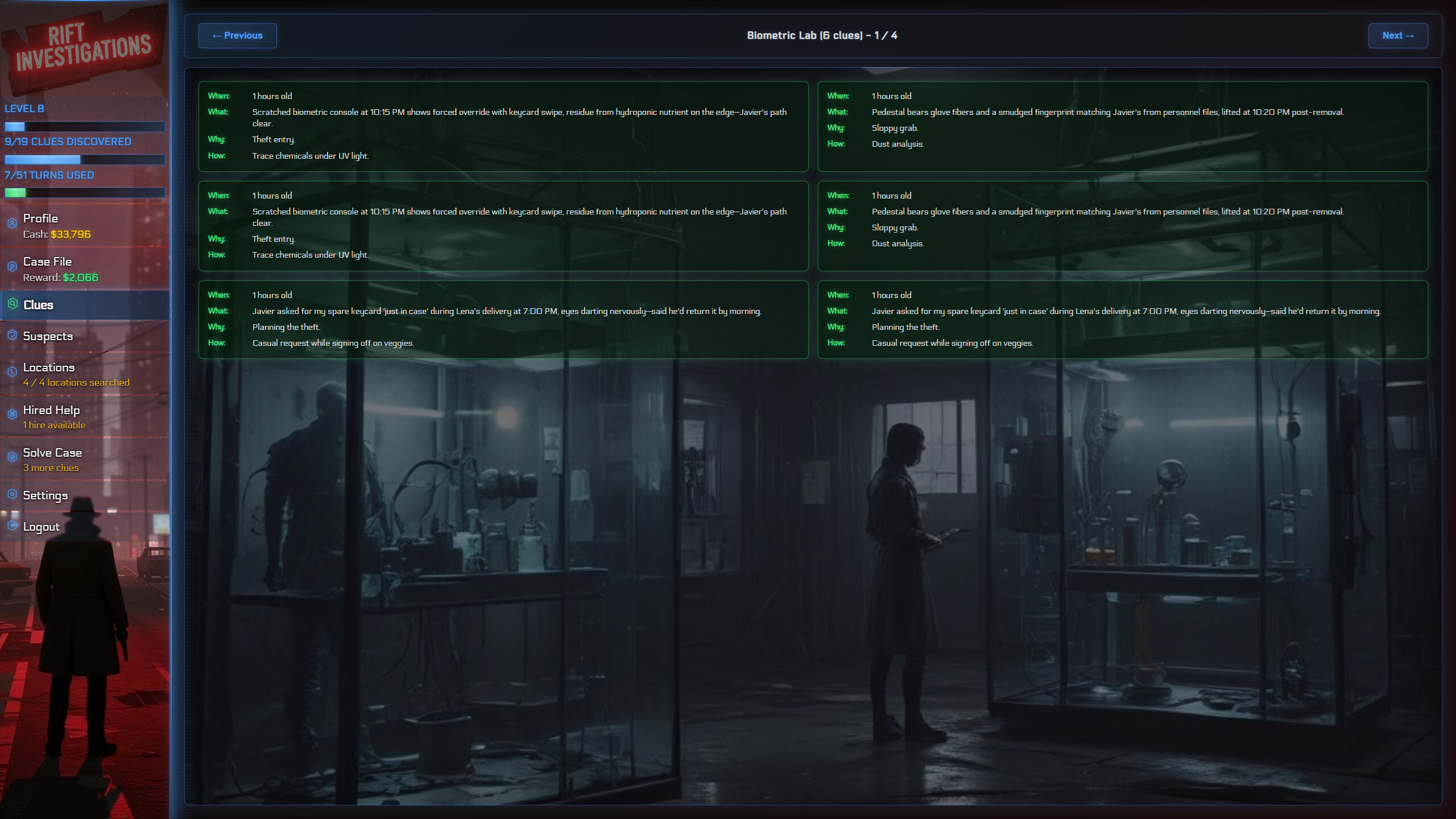The height and width of the screenshot is (819, 1456).
Task: Click the clues discovered progress bar
Action: (84, 159)
